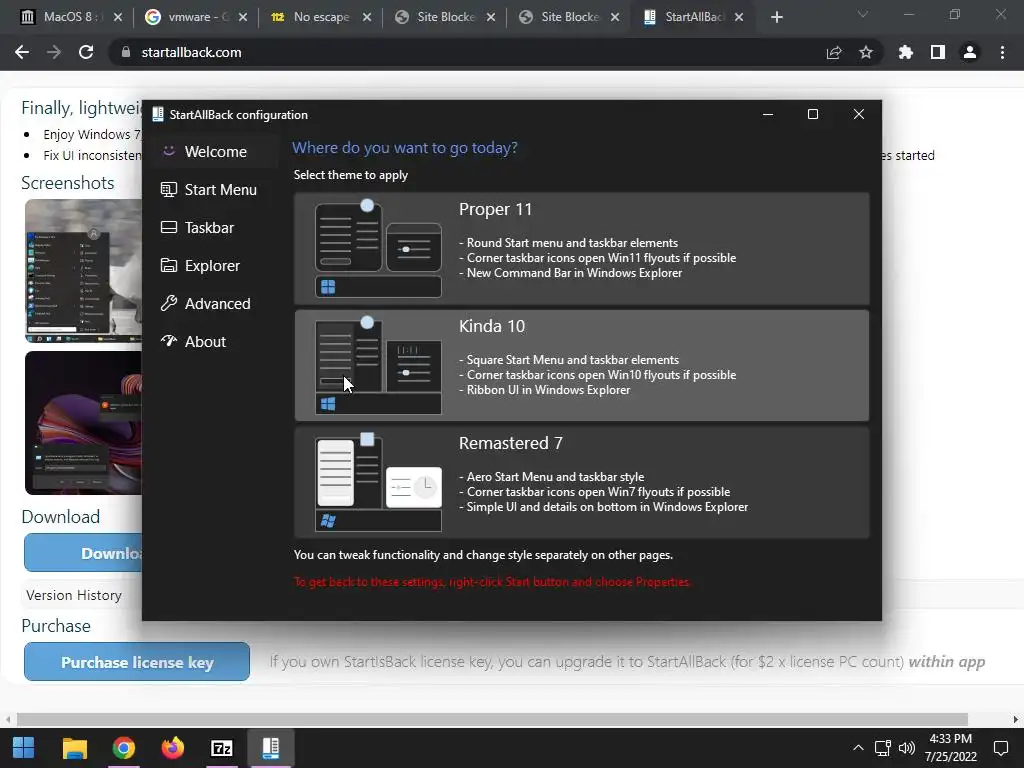This screenshot has width=1024, height=768.
Task: Open the second webpage screenshot thumbnail
Action: click(x=83, y=423)
